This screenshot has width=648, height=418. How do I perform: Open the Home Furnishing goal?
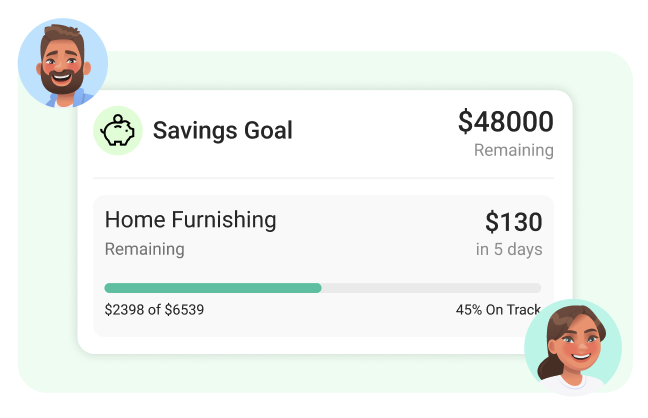190,219
